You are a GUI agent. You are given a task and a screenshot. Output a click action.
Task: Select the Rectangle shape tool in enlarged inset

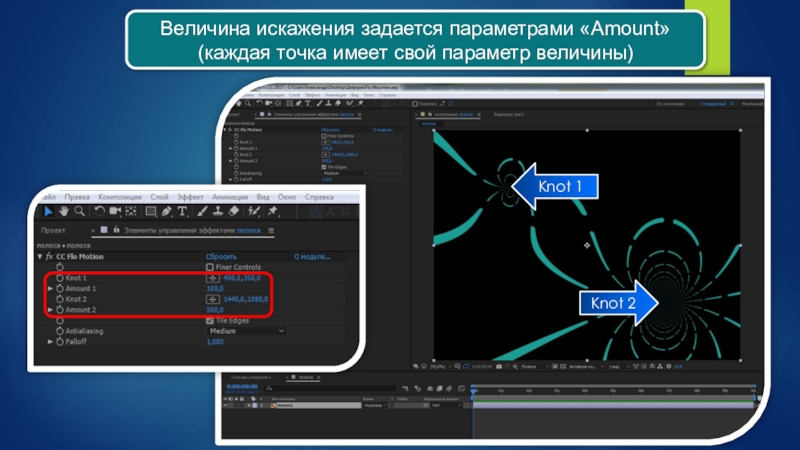click(x=151, y=211)
